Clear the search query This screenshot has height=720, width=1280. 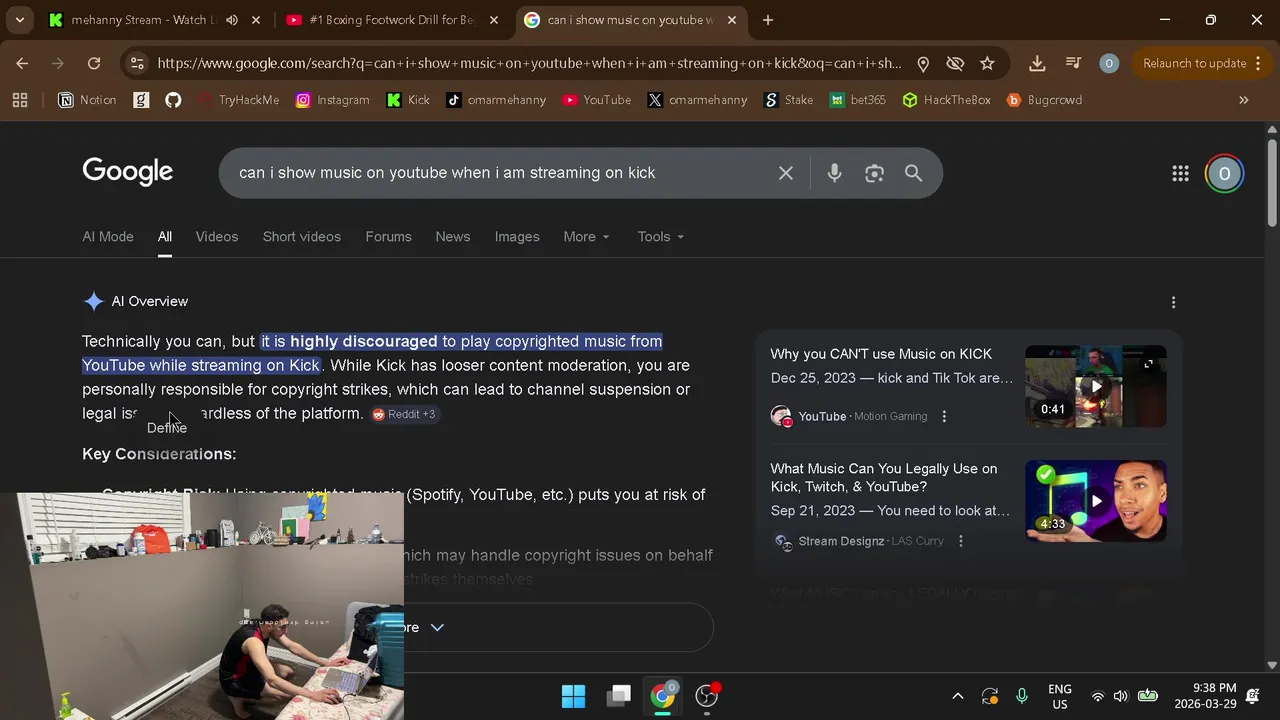click(x=786, y=173)
